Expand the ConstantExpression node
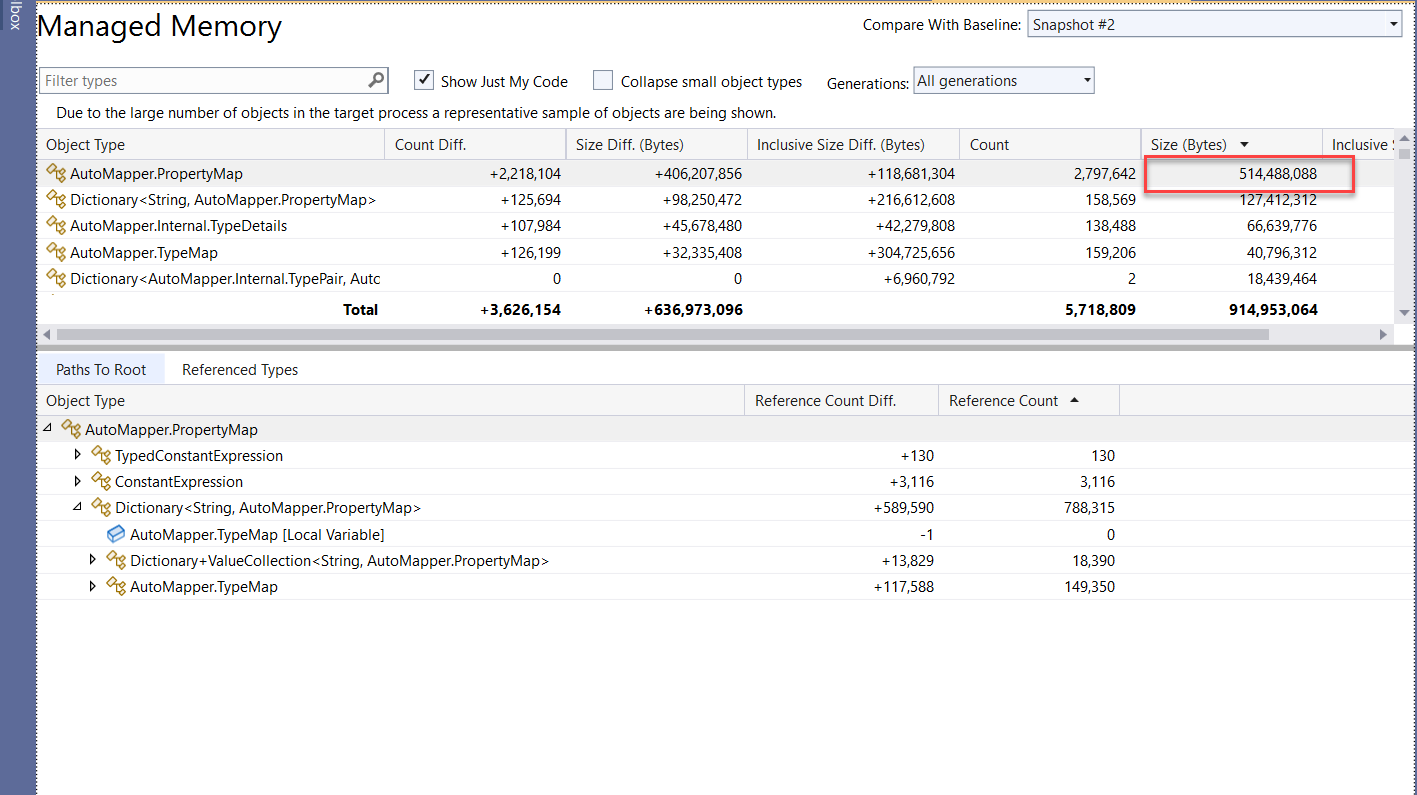Screen dimensions: 1417x795 (x=78, y=480)
